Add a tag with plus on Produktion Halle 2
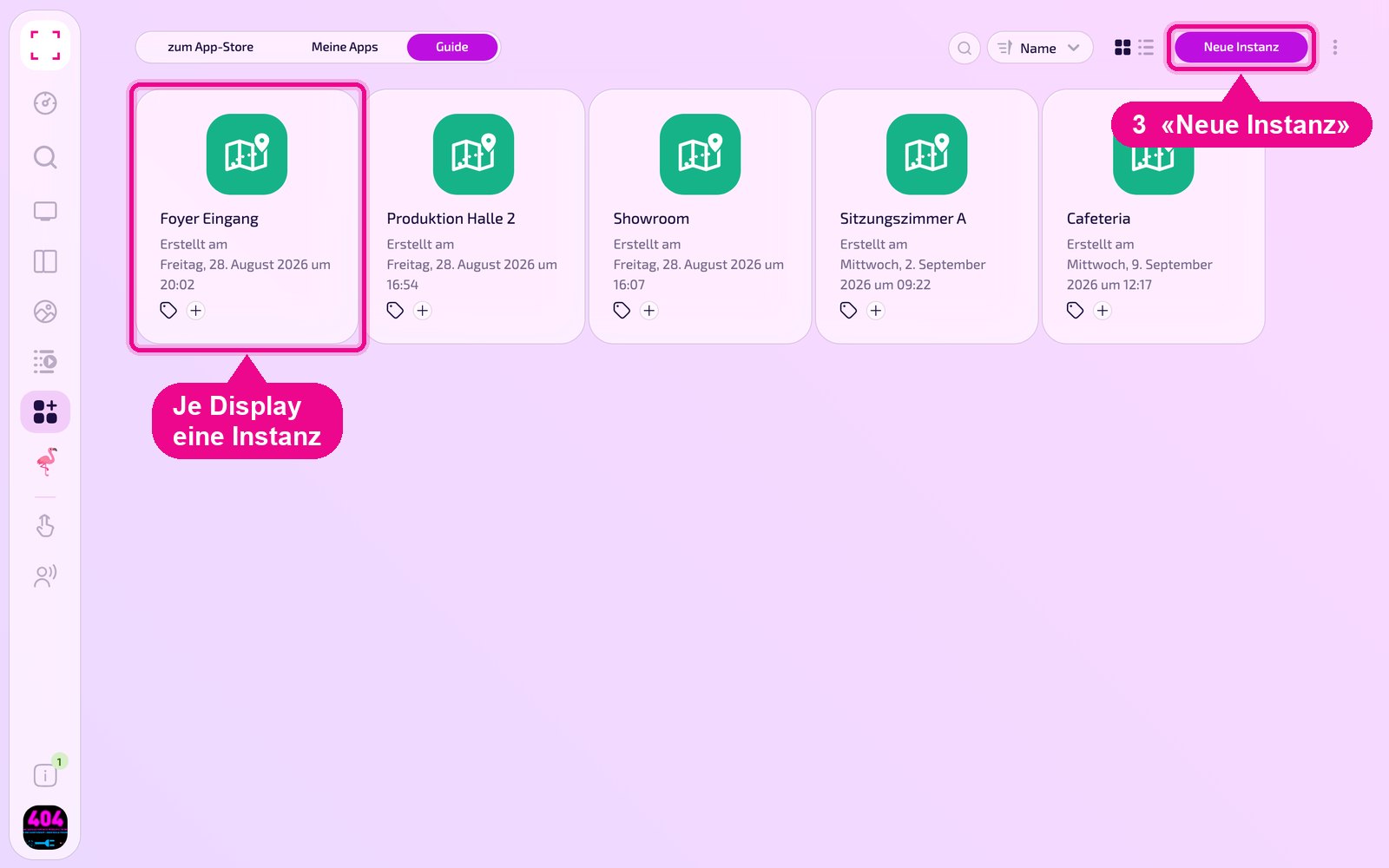This screenshot has width=1389, height=868. pos(423,311)
